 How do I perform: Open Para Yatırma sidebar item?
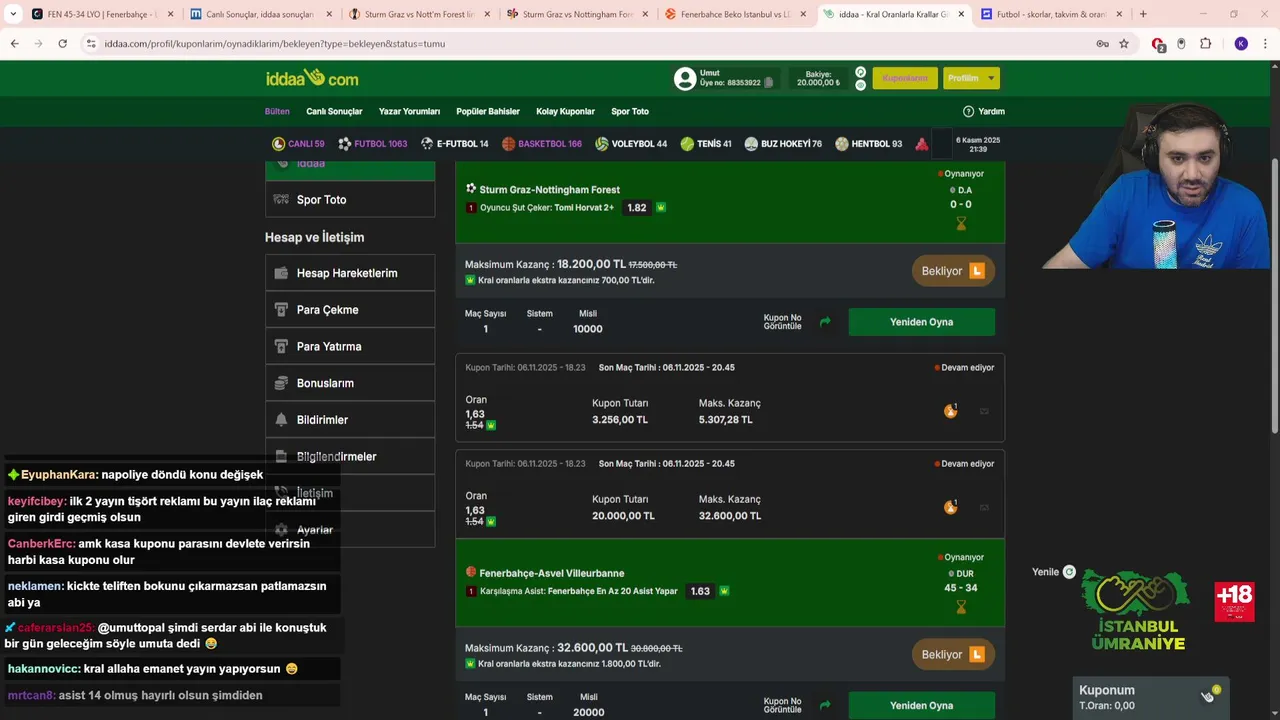[350, 346]
